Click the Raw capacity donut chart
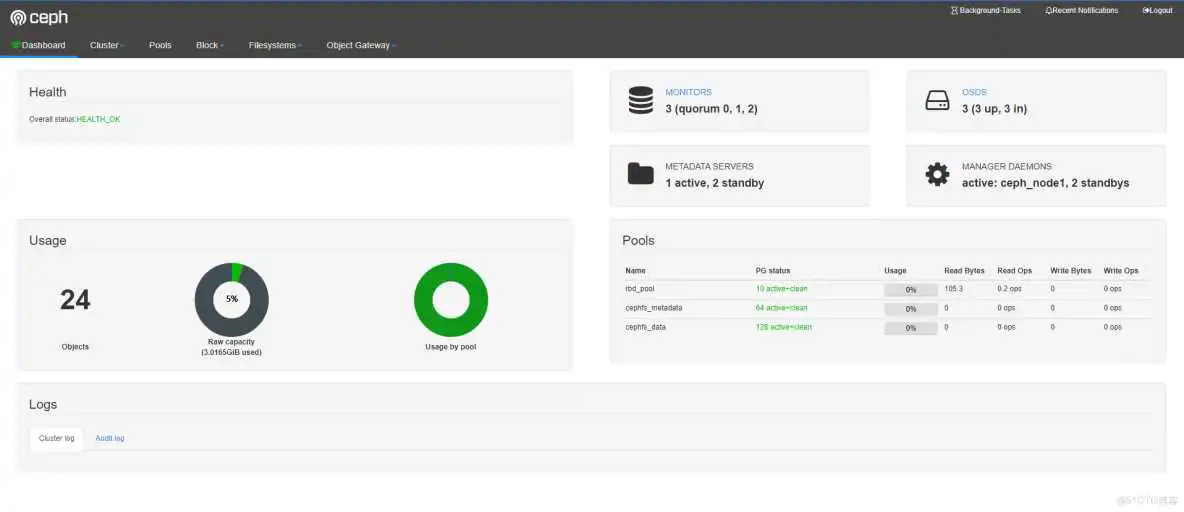 click(x=231, y=299)
